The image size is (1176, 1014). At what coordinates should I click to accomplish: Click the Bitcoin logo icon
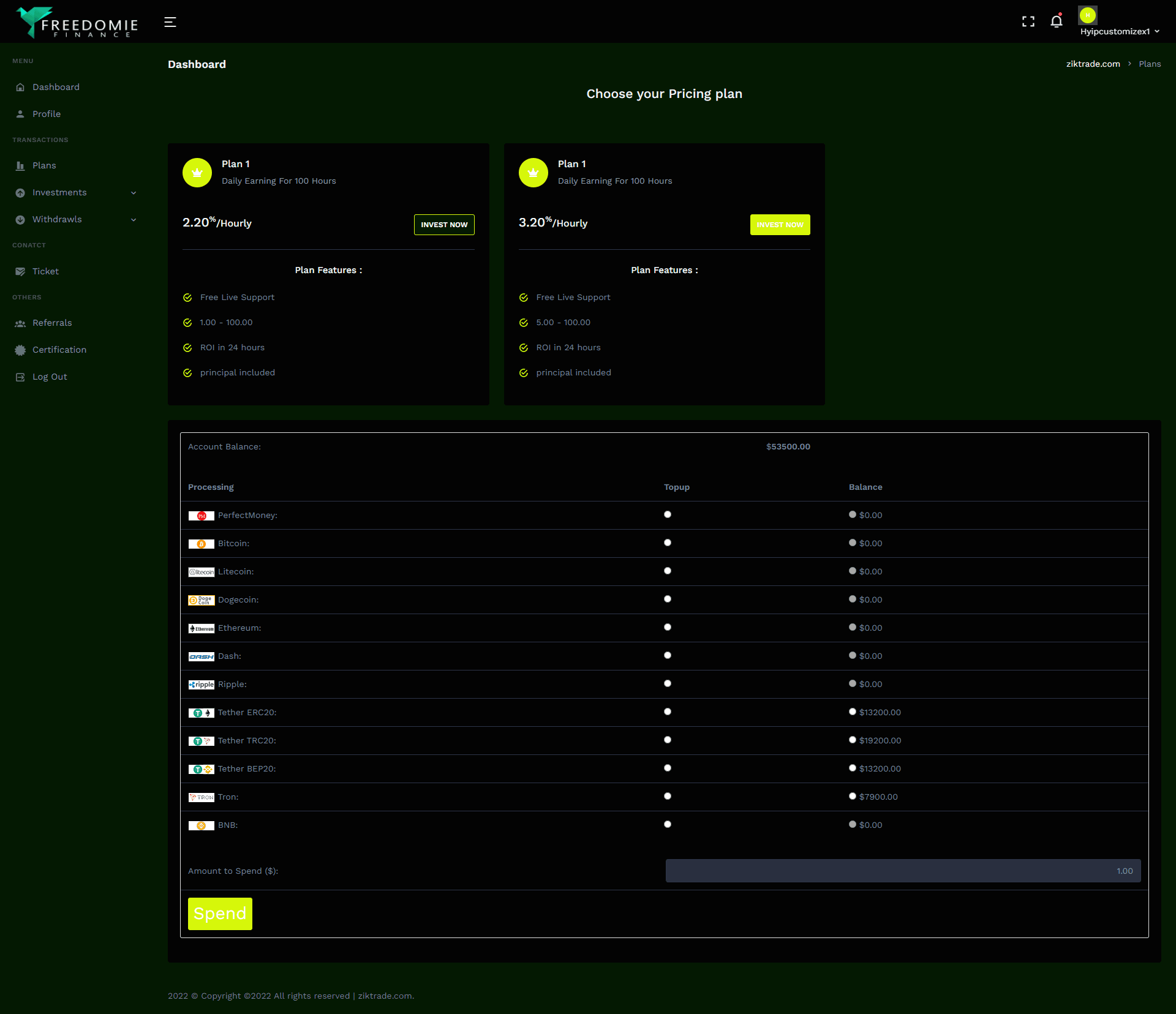pyautogui.click(x=202, y=544)
